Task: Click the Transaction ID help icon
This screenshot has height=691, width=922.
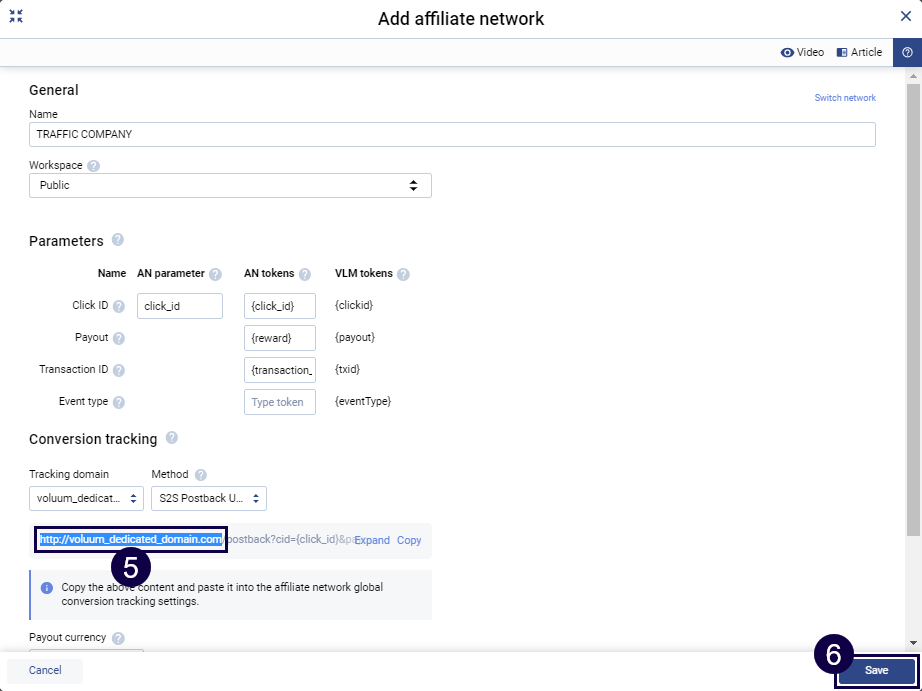Action: [x=119, y=370]
